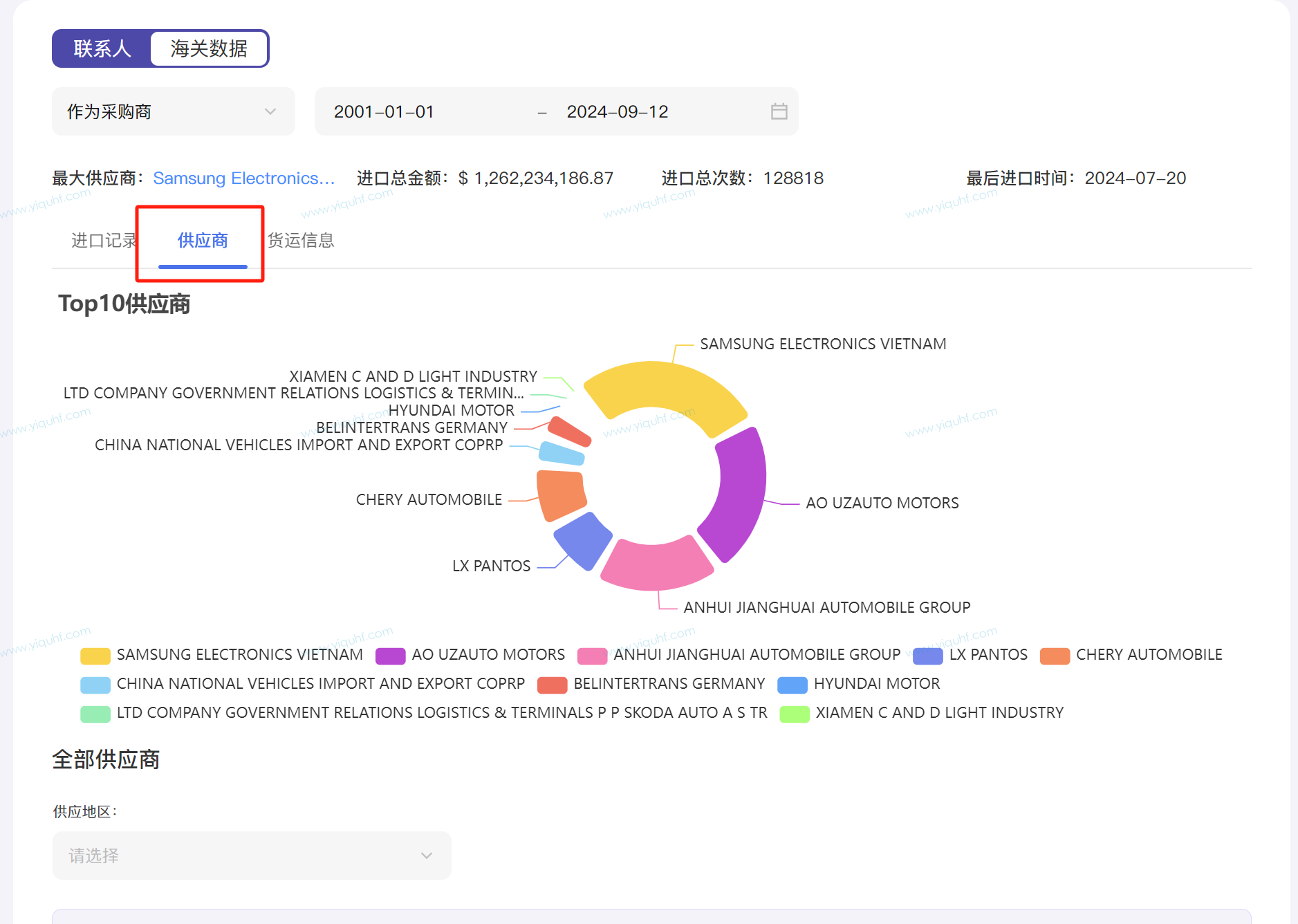Click the purple AO UZAUTO MOTORS chart slice
Viewport: 1298px width, 924px height.
[743, 491]
